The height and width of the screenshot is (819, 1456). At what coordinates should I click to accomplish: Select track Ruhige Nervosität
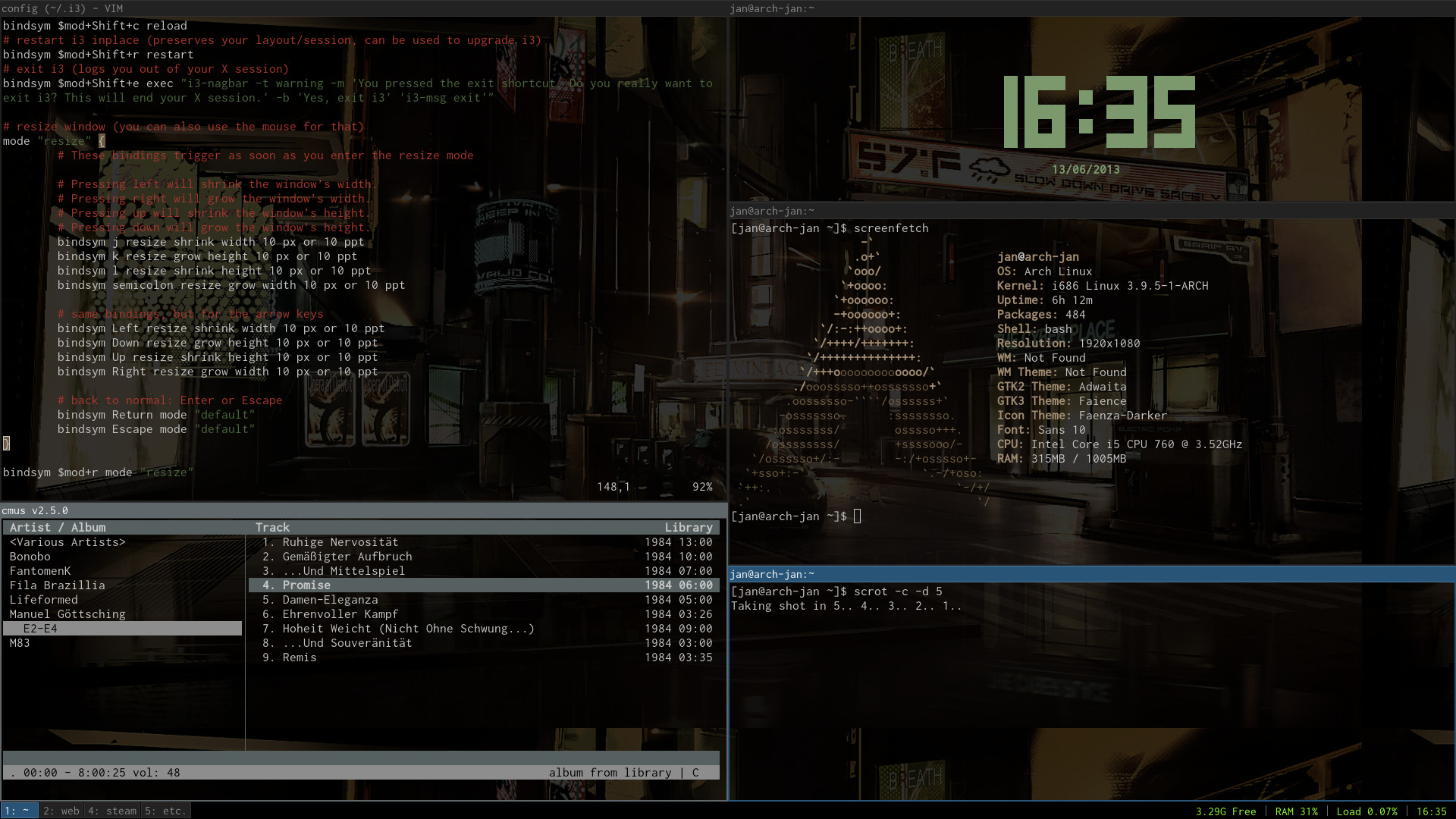(x=340, y=542)
